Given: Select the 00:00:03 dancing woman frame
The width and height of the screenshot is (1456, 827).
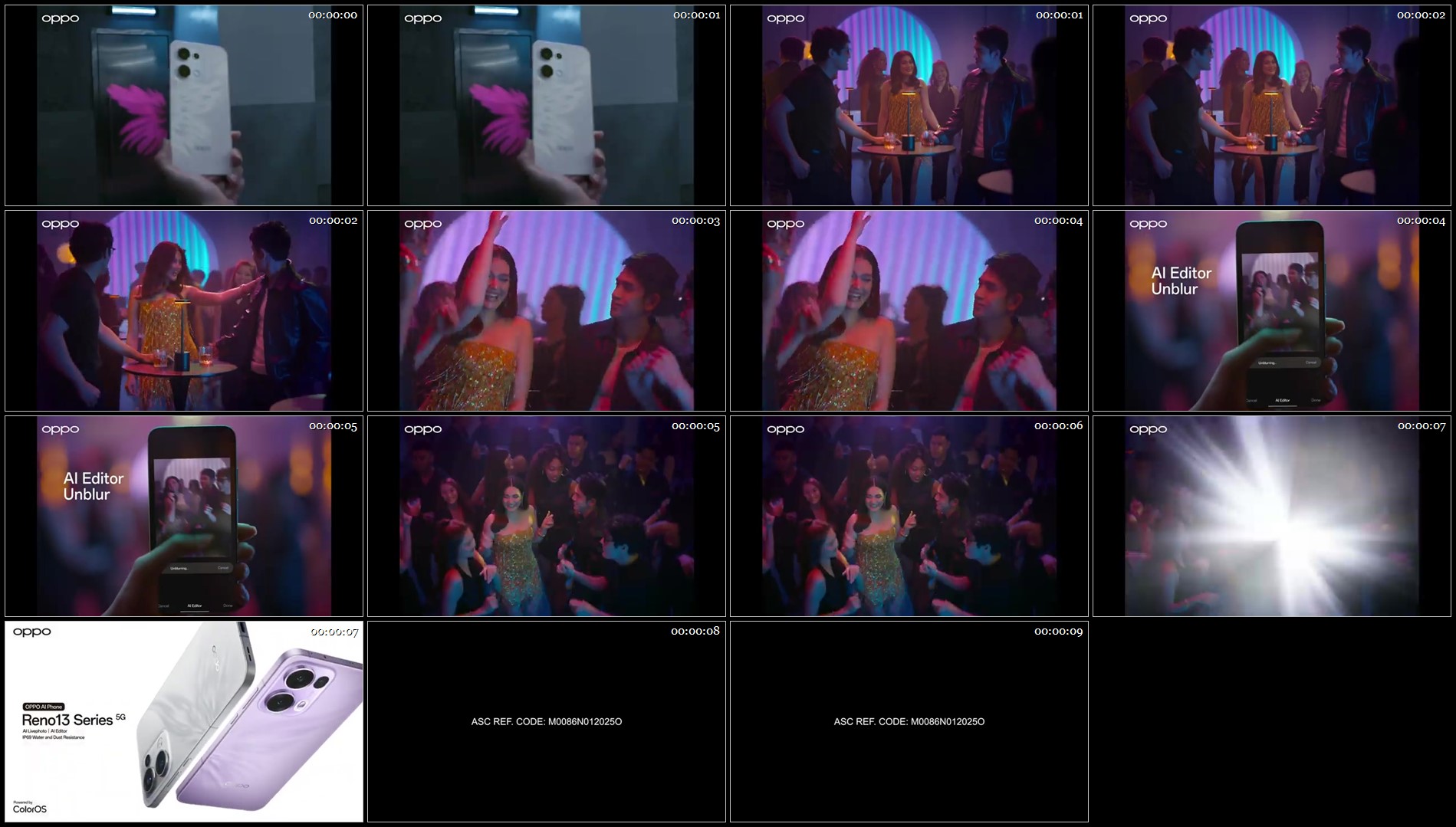Looking at the screenshot, I should coord(547,311).
